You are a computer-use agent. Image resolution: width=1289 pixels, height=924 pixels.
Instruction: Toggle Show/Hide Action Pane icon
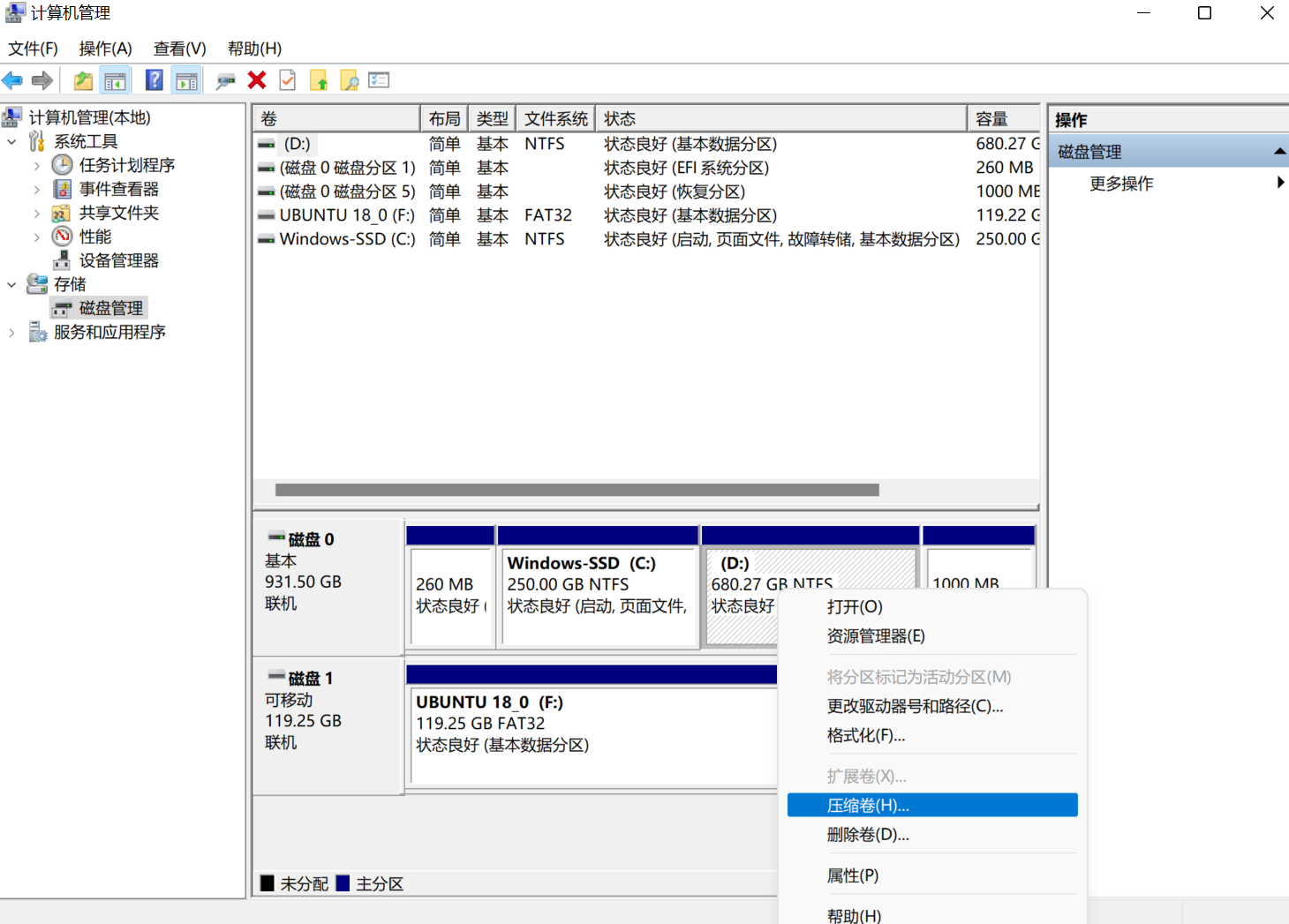coord(186,81)
